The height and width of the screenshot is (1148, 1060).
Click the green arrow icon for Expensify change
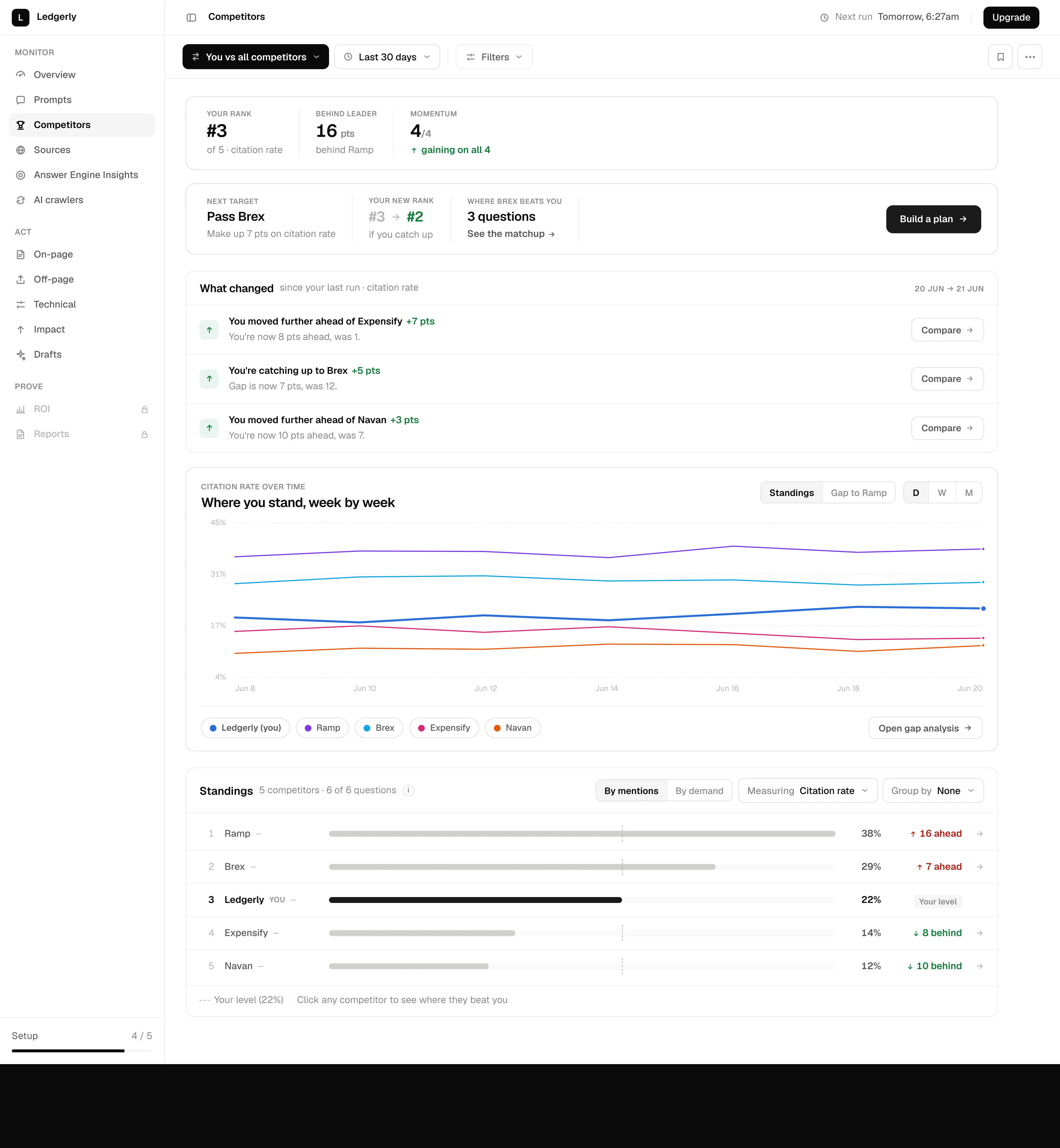(209, 330)
